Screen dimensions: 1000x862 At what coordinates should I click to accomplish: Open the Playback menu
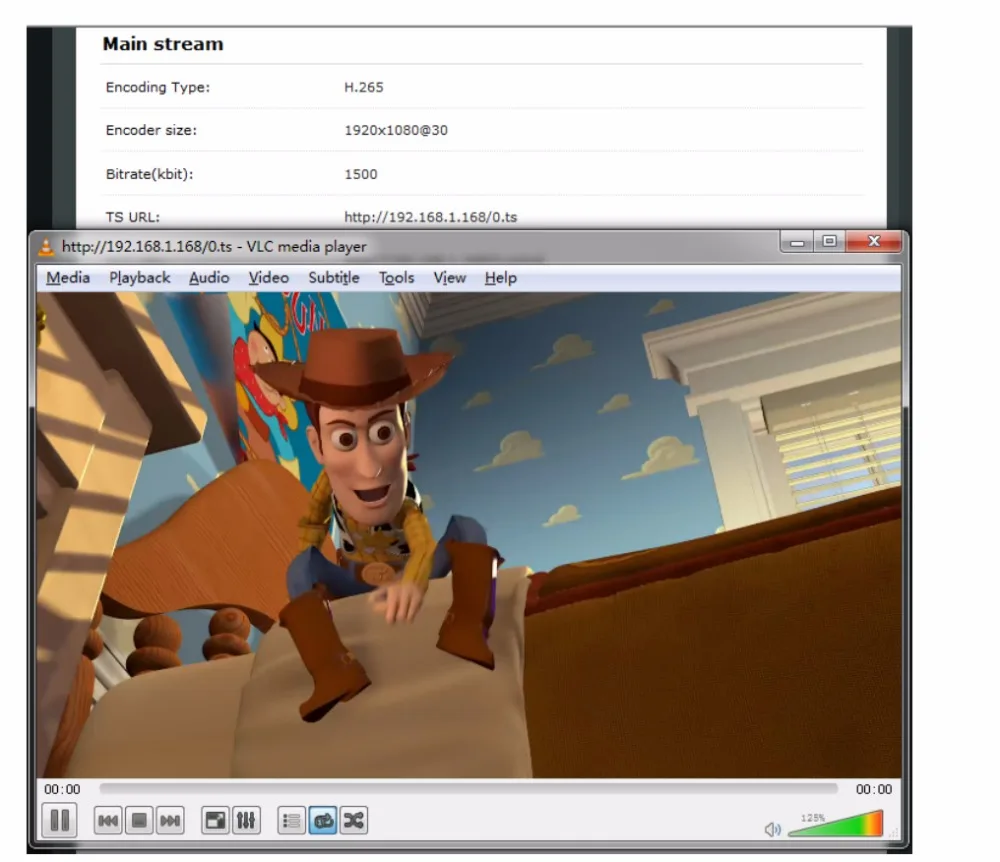(140, 278)
